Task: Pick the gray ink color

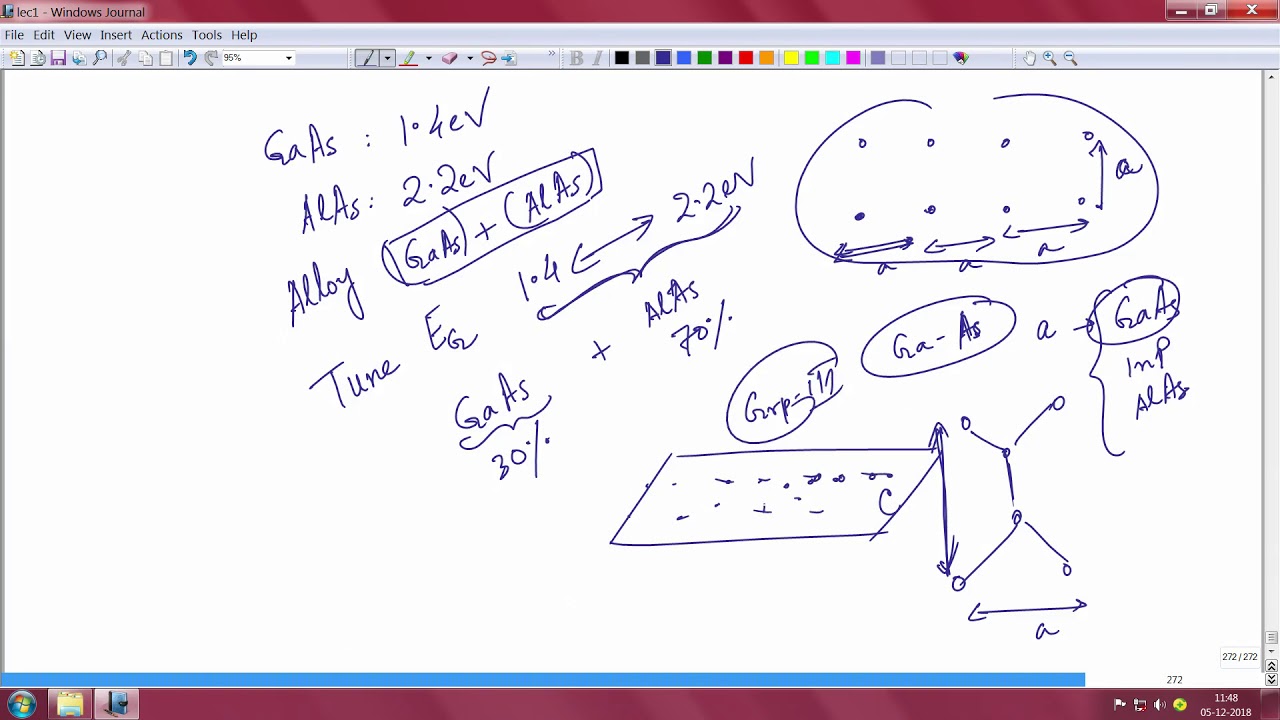Action: [x=643, y=58]
